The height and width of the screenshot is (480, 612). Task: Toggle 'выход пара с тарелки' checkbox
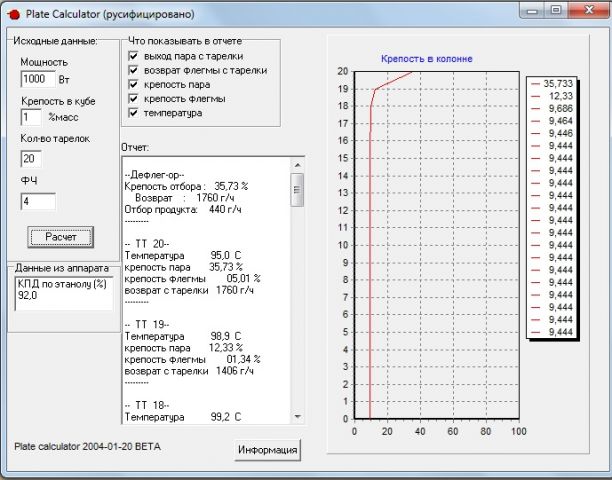point(133,57)
